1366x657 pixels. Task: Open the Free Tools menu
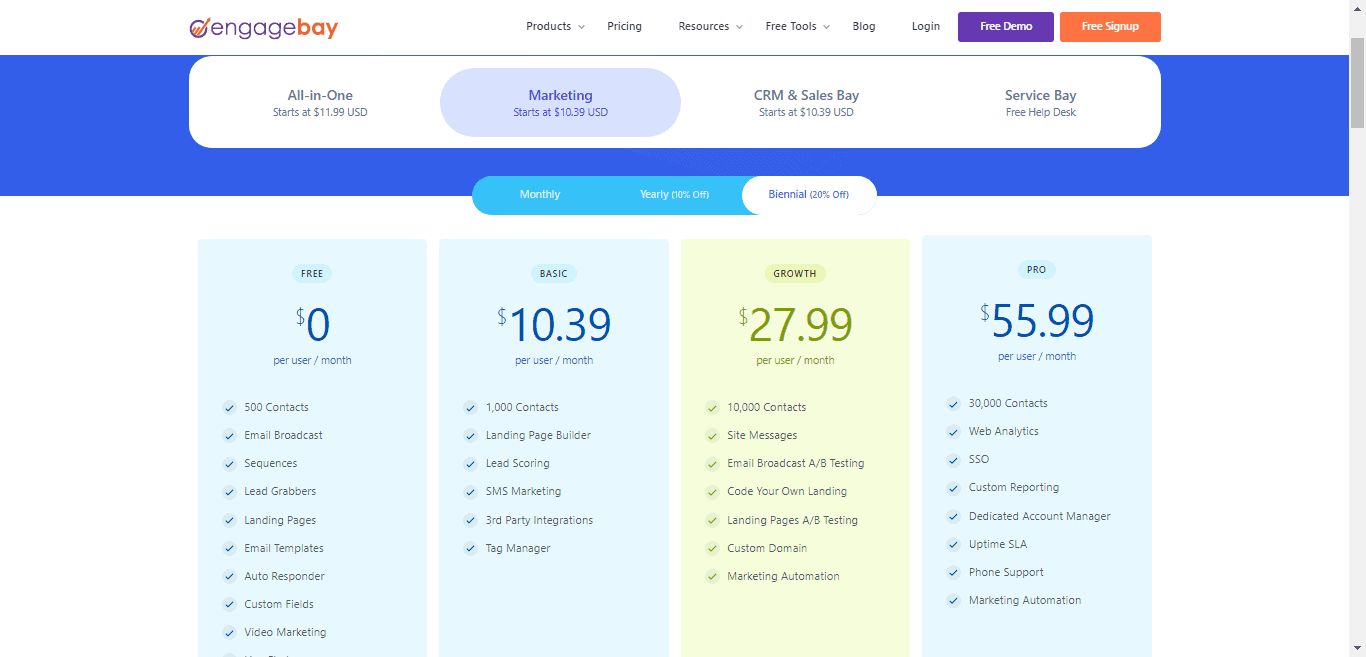[x=791, y=26]
